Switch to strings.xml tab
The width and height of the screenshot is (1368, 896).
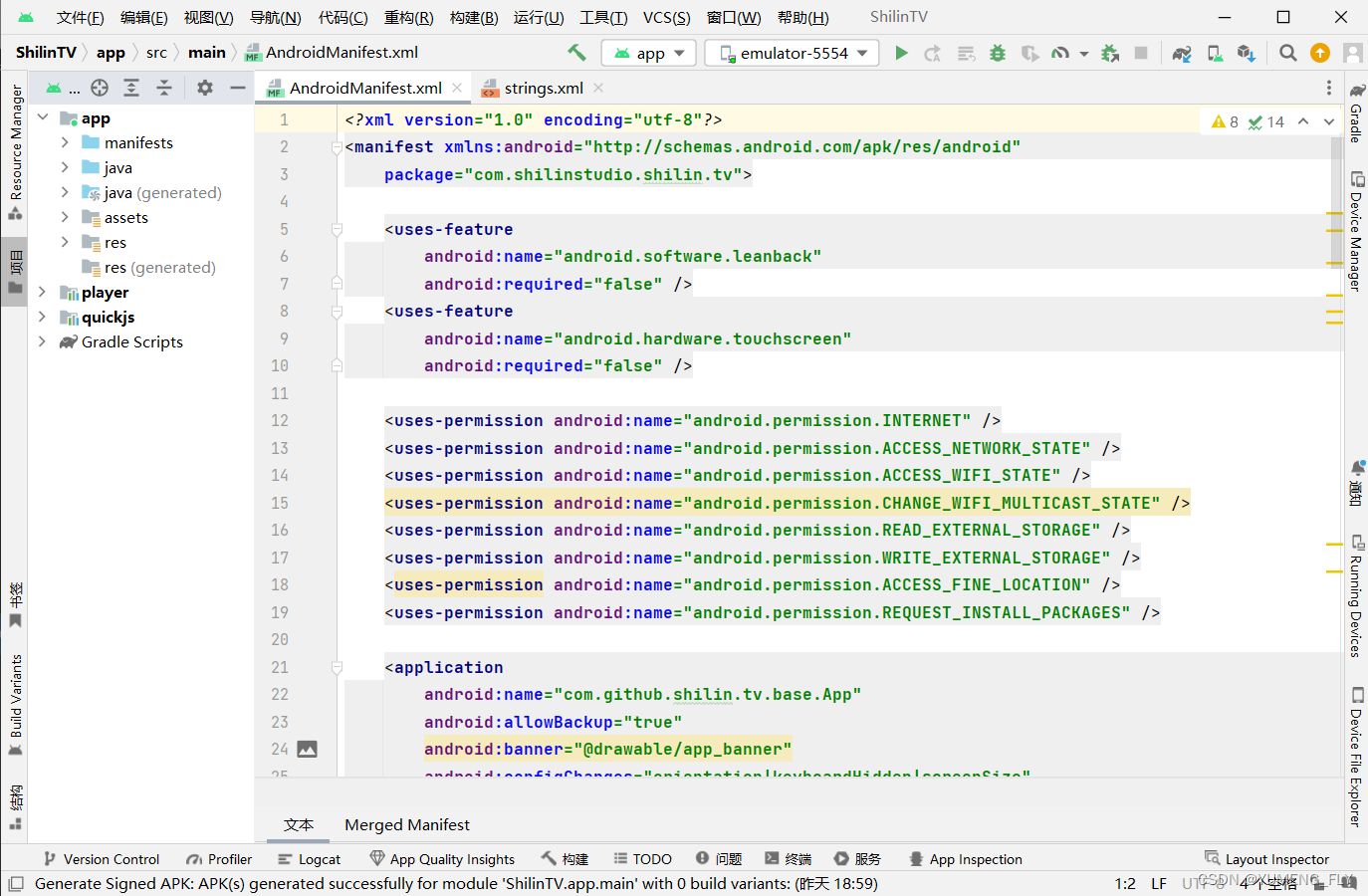coord(543,88)
